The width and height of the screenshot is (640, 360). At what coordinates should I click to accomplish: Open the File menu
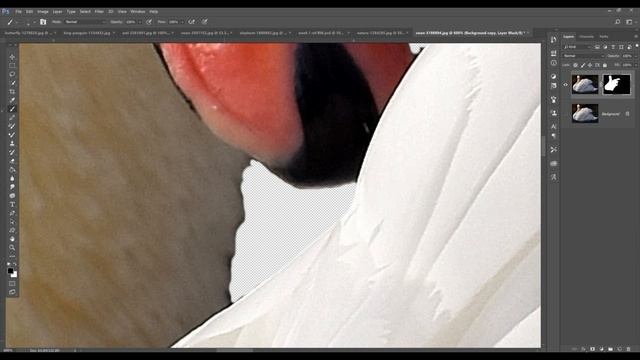[18, 11]
